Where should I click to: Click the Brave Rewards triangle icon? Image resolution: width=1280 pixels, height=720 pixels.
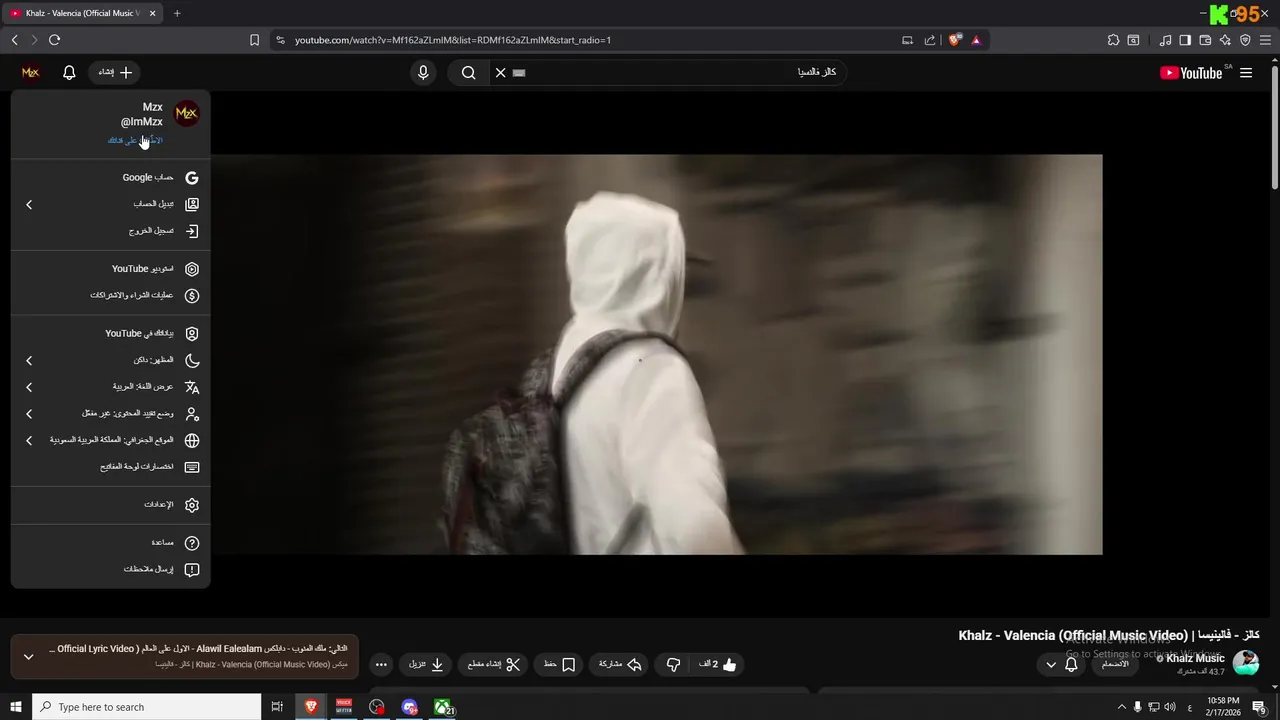click(976, 40)
